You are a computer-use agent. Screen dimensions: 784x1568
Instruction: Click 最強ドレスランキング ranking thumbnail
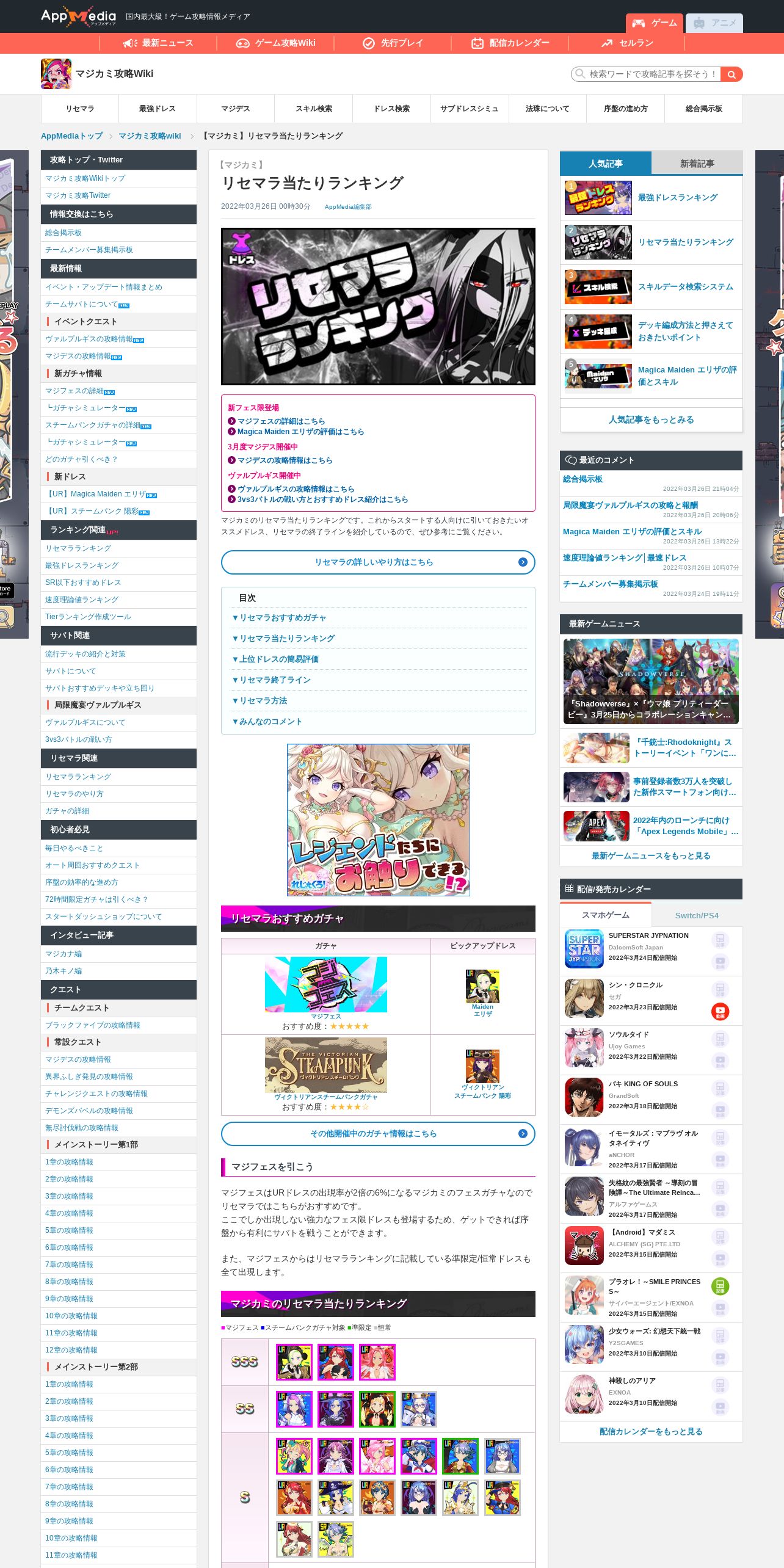598,198
